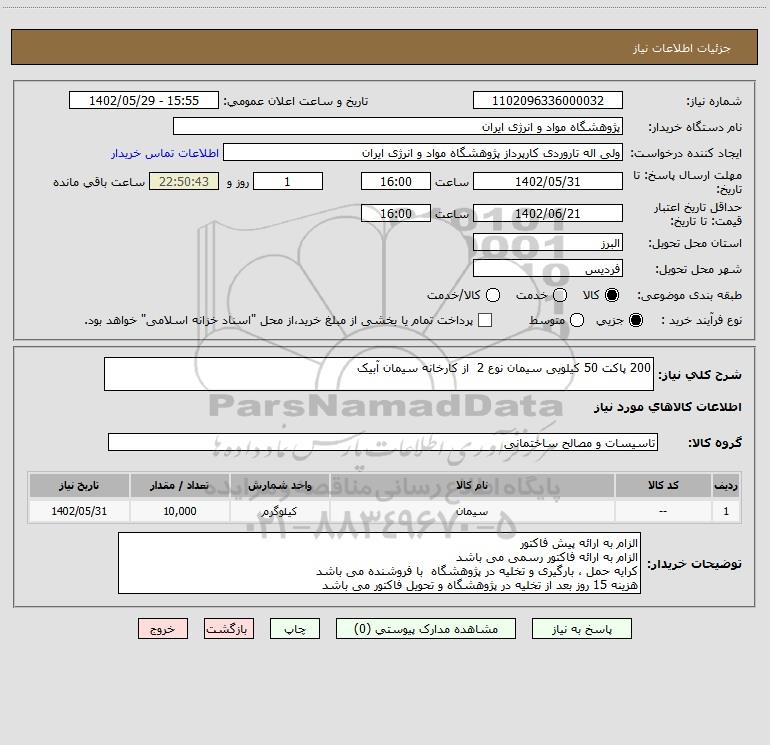Open the اطلاعات تماس خریدار link
The width and height of the screenshot is (770, 745).
coord(165,153)
